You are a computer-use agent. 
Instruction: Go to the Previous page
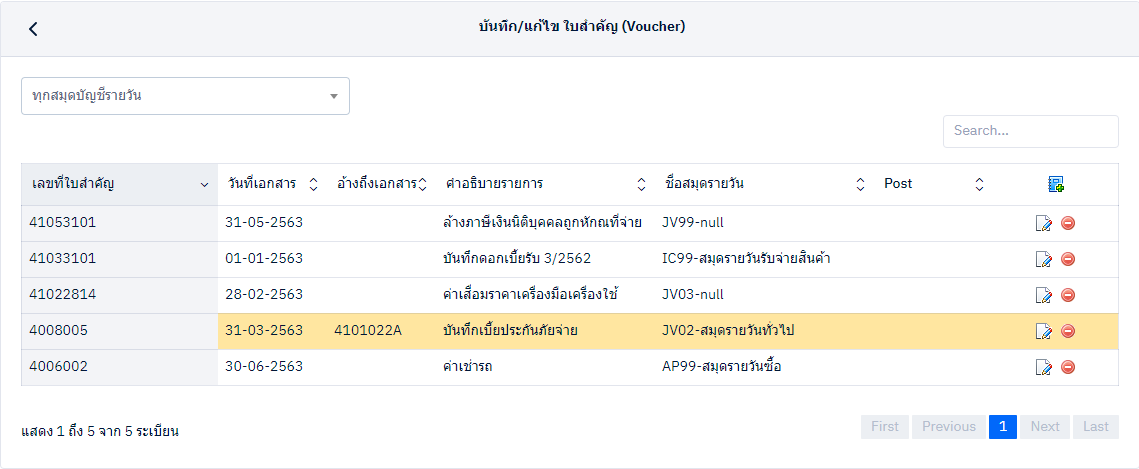click(x=949, y=427)
